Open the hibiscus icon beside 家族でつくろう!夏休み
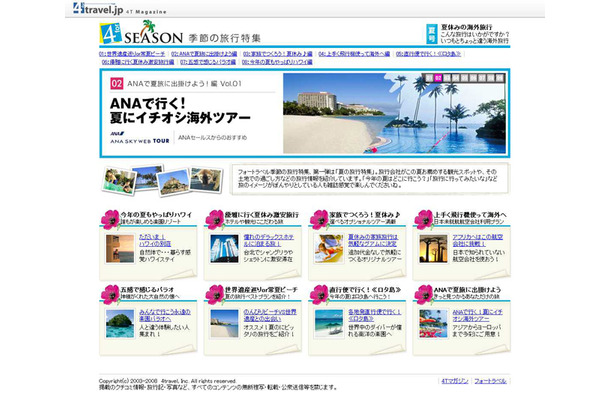The height and width of the screenshot is (400, 610). (319, 219)
